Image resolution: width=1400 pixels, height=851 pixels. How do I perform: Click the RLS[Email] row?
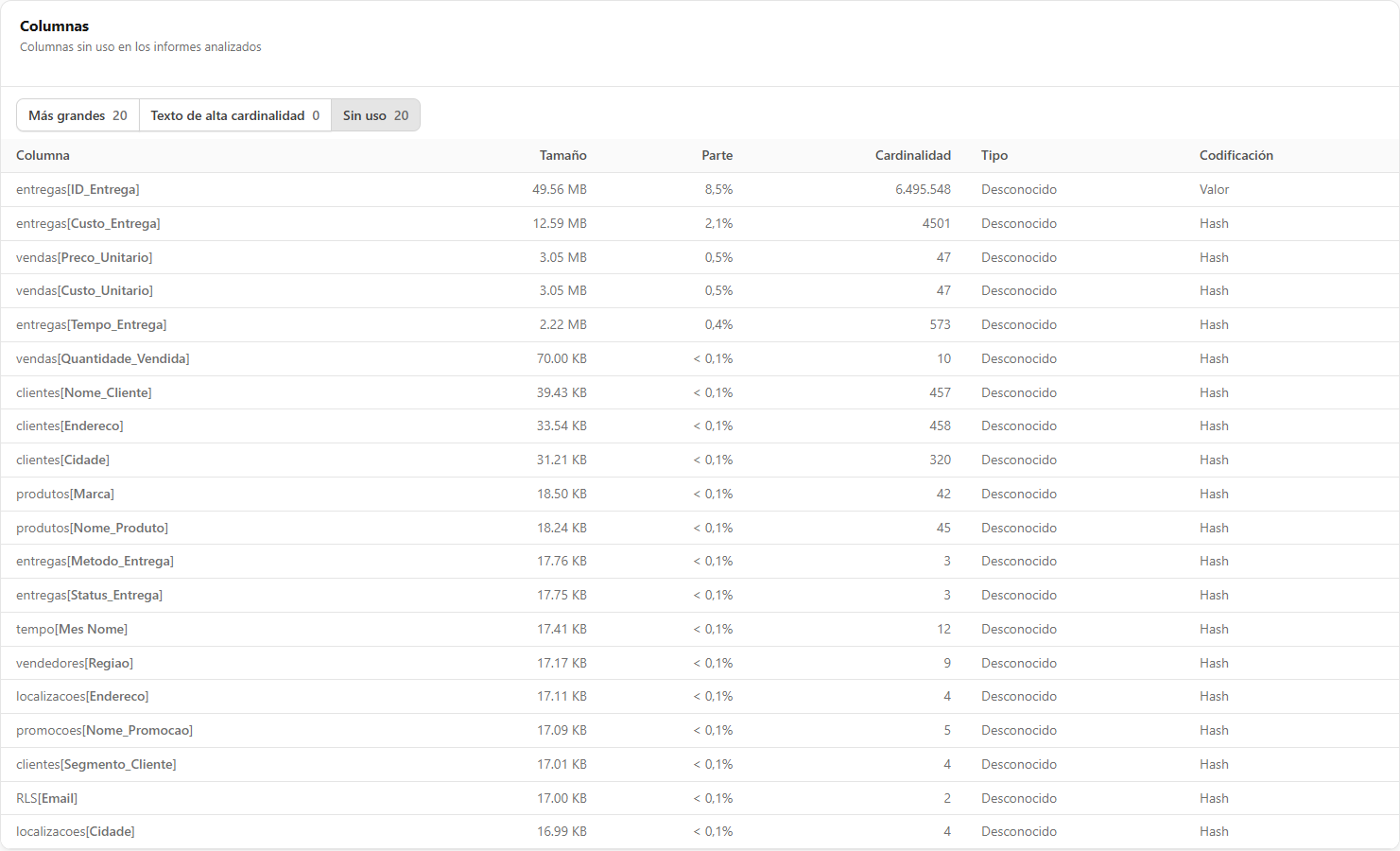[700, 798]
